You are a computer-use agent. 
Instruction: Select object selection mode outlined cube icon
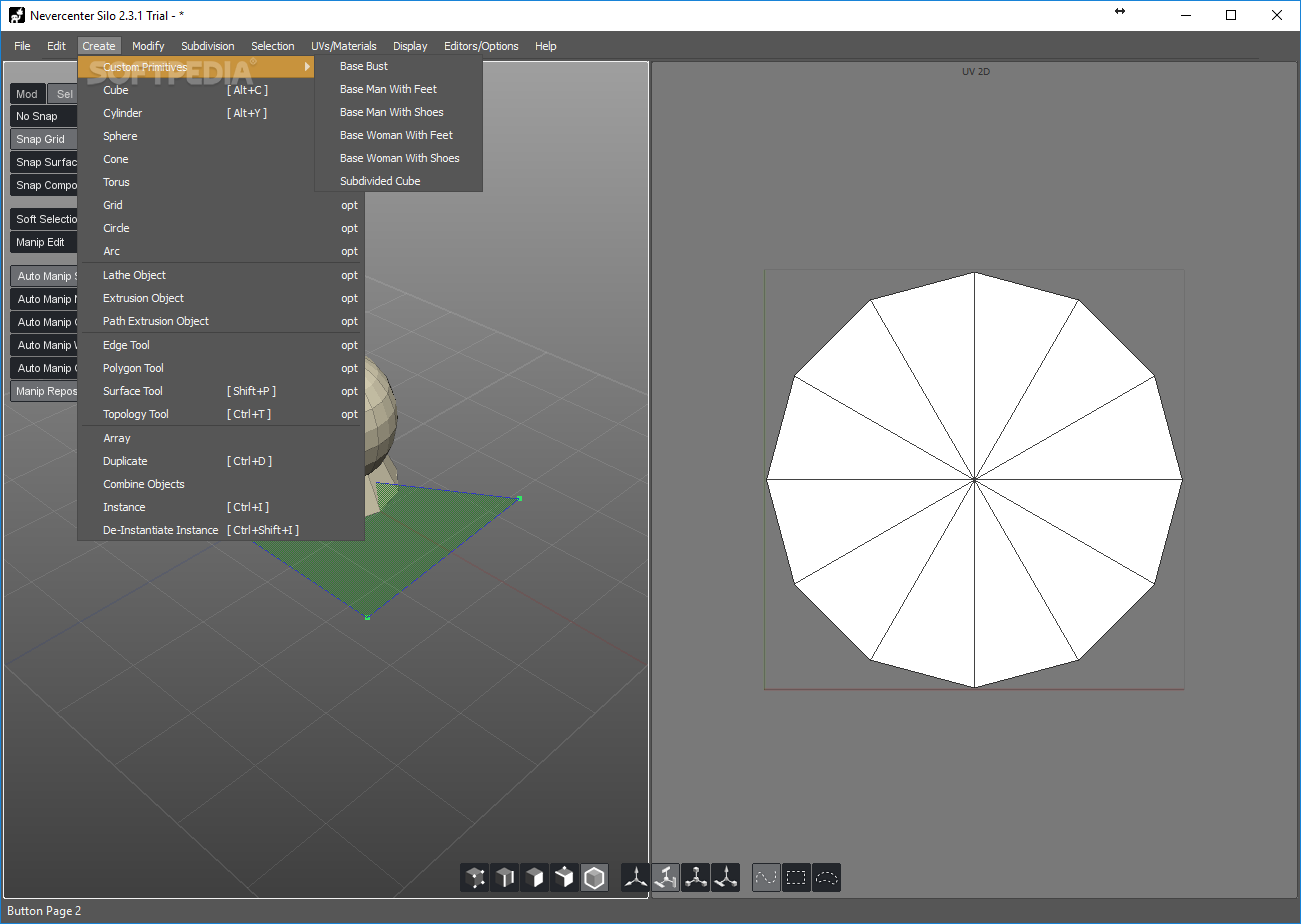[x=595, y=878]
